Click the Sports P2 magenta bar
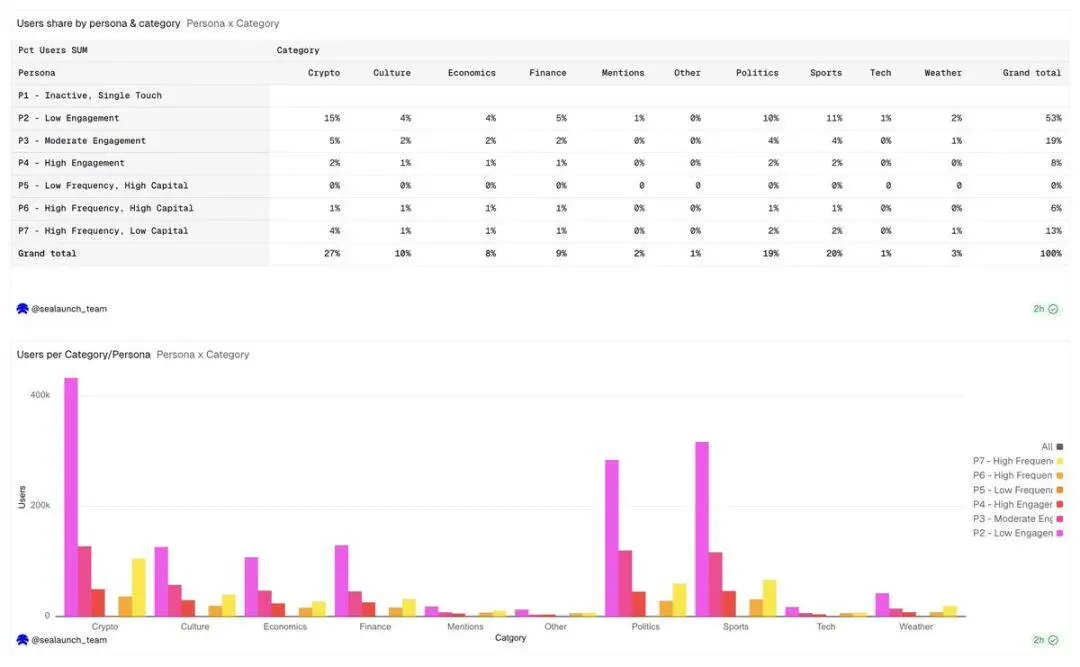Viewport: 1080px width, 667px height. coord(702,529)
